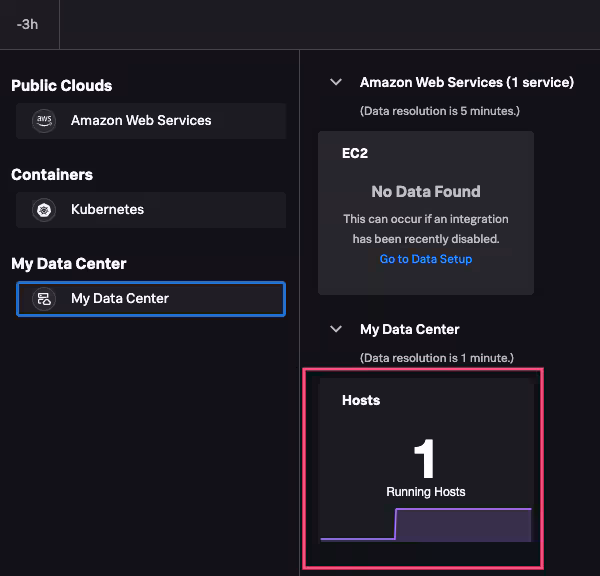Click the purple Hosts sparkline chart
The width and height of the screenshot is (600, 576).
462,524
